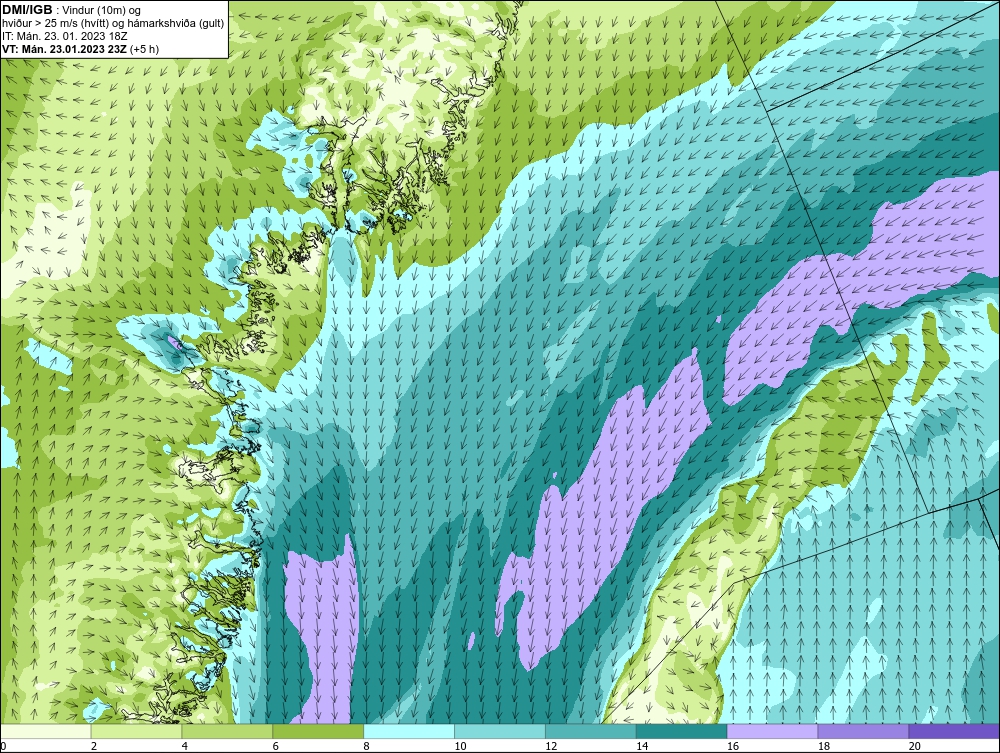
Task: Click the legend scale label 4
Action: click(x=184, y=746)
